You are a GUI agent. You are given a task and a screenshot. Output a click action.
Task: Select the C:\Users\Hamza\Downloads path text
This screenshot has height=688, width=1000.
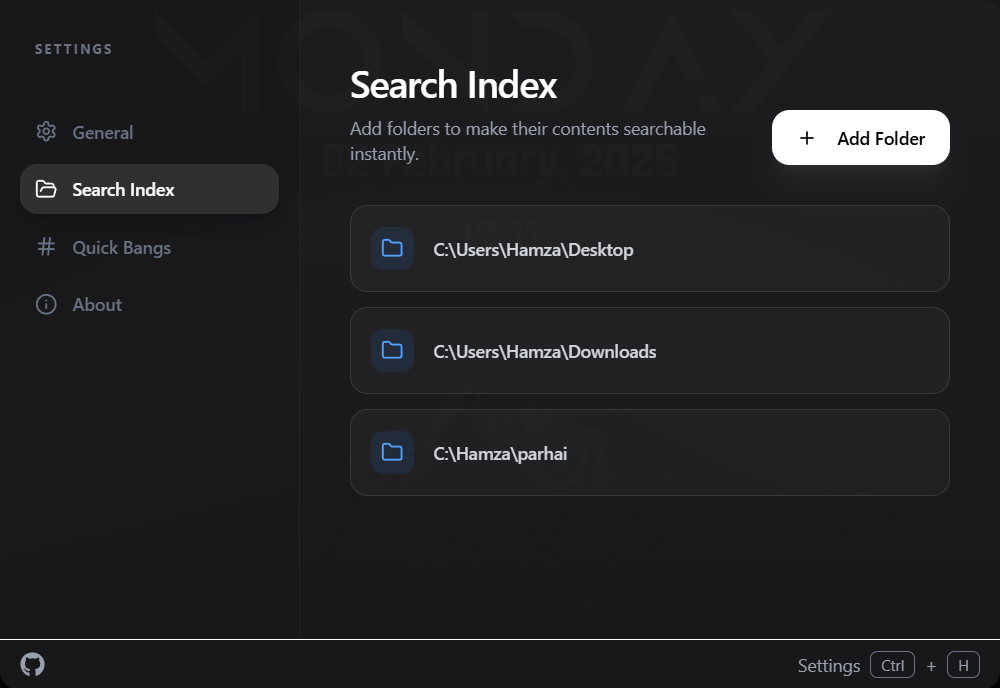544,351
